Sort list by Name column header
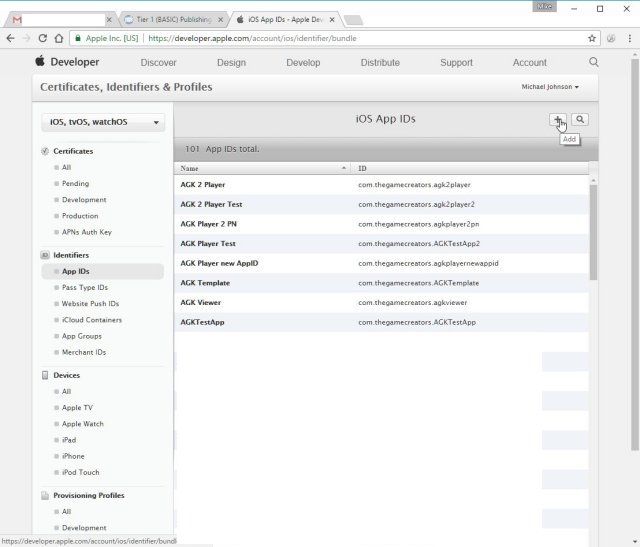Viewport: 640px width, 547px height. click(263, 168)
